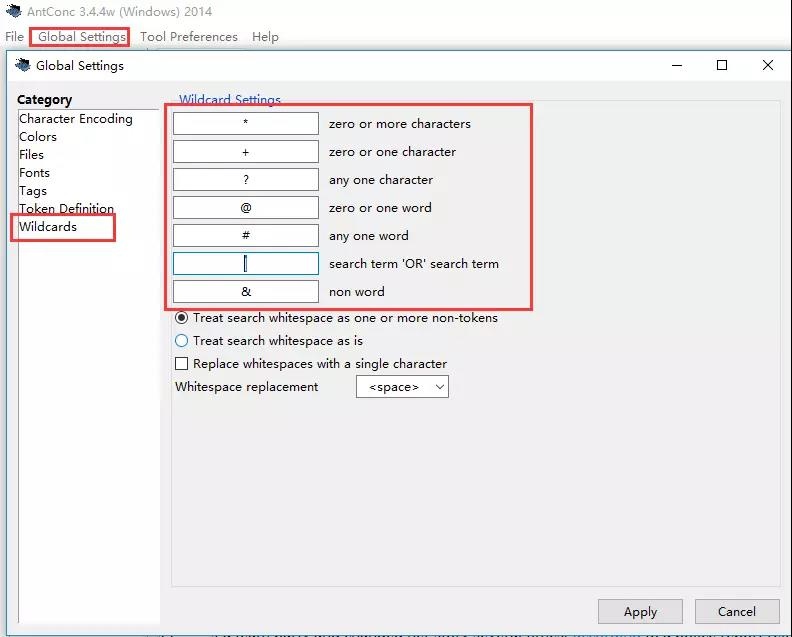
Task: Select Character Encoding category
Action: point(76,119)
